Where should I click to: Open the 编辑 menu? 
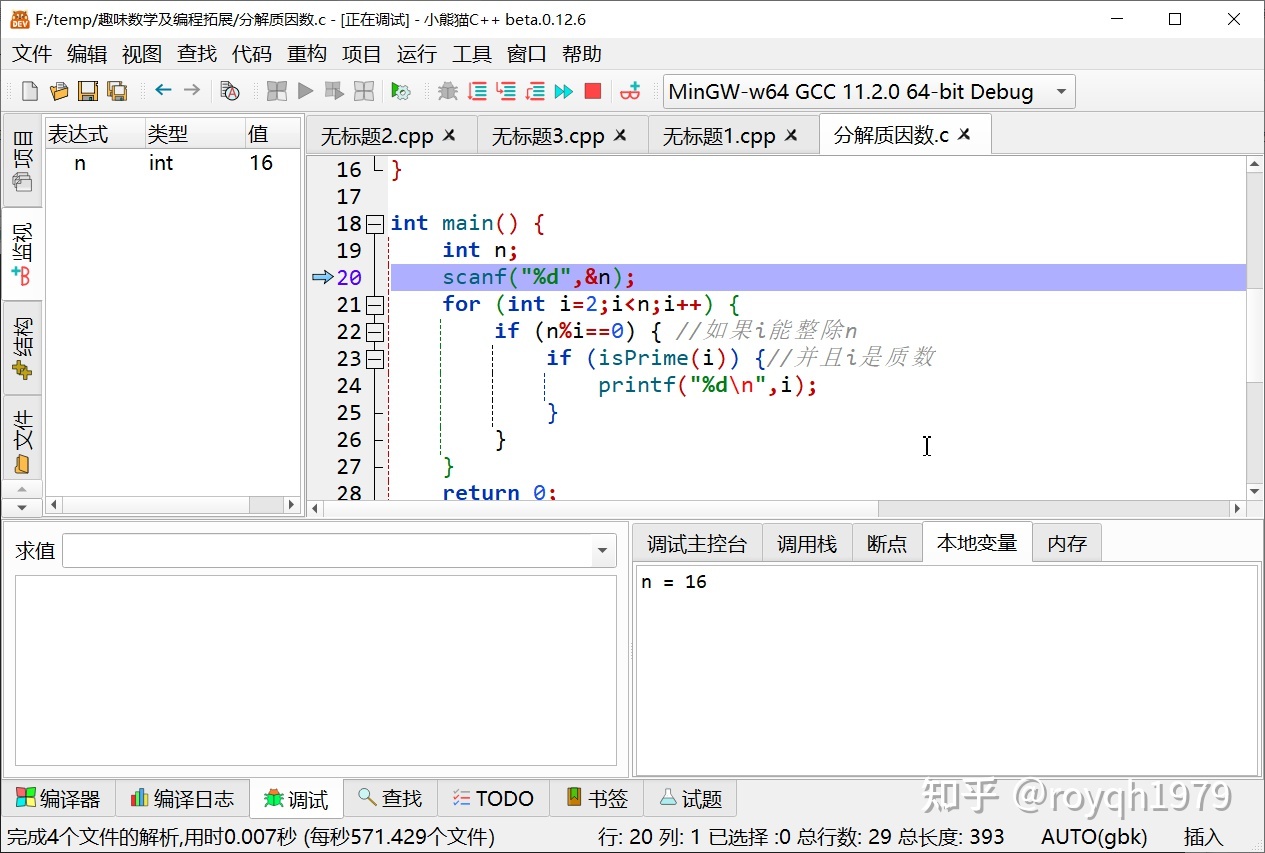coord(87,54)
